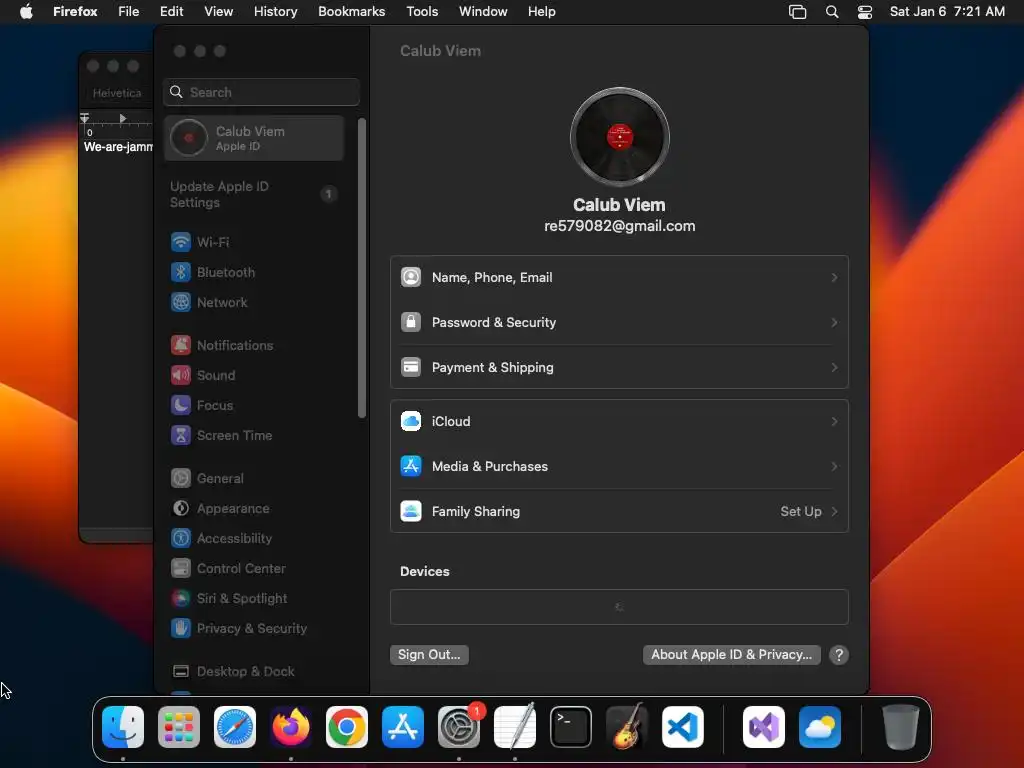Expand the Password & Security chevron
Viewport: 1024px width, 768px height.
pos(834,323)
